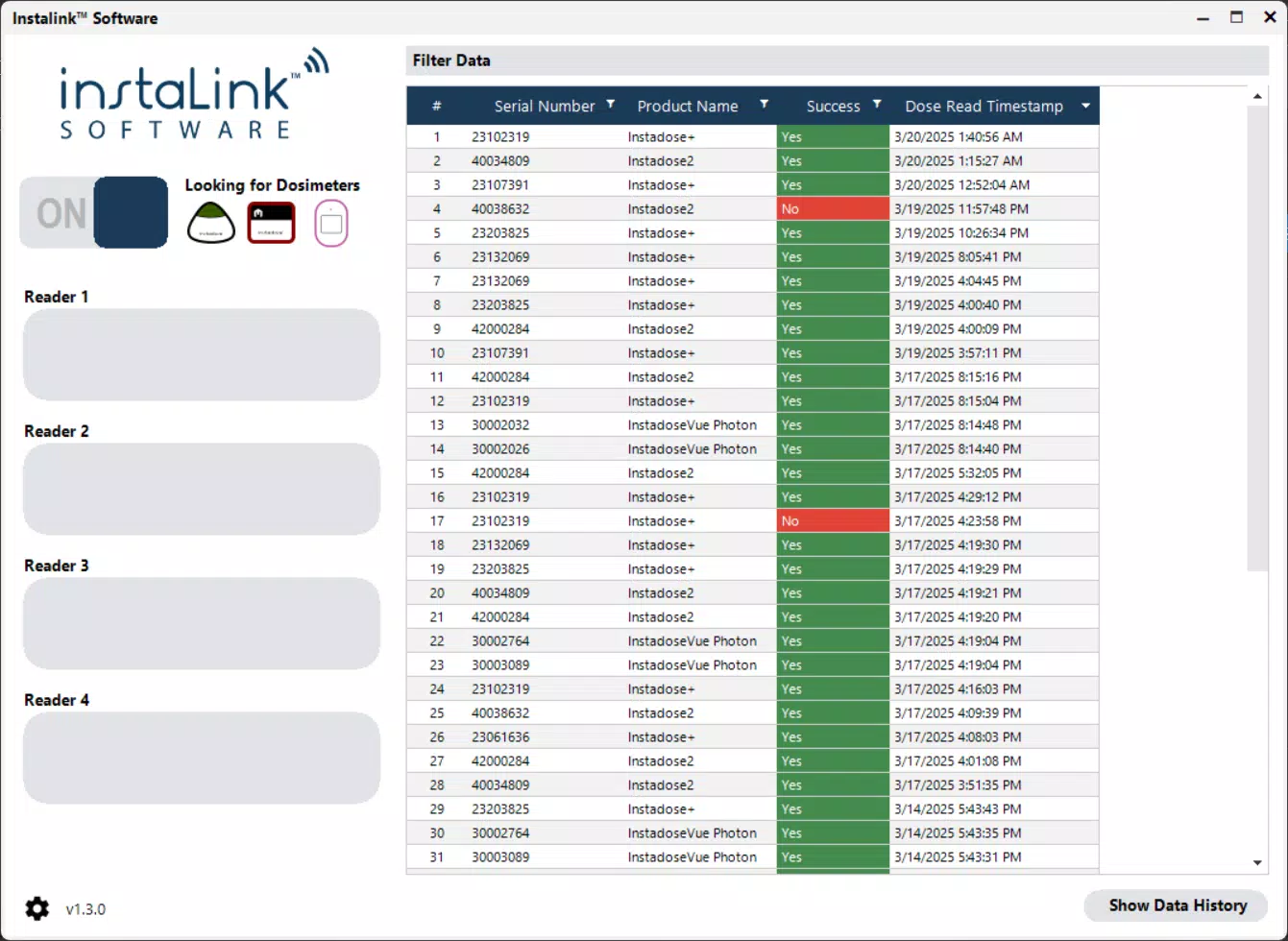Click the Filter Data header bar

pos(837,60)
